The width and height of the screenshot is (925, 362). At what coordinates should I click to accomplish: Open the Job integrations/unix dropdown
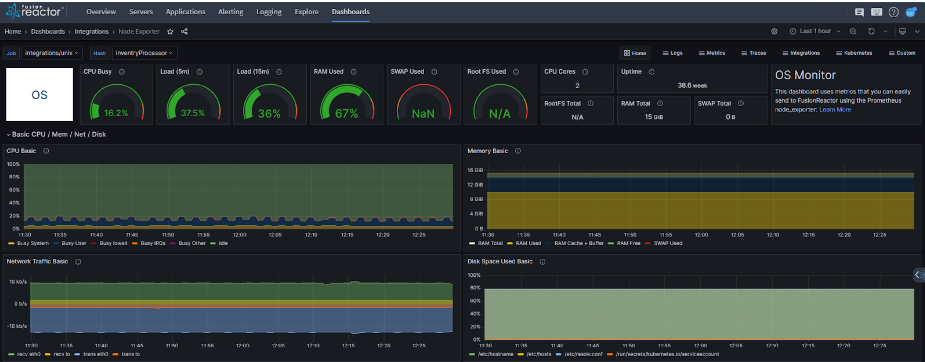[52, 53]
